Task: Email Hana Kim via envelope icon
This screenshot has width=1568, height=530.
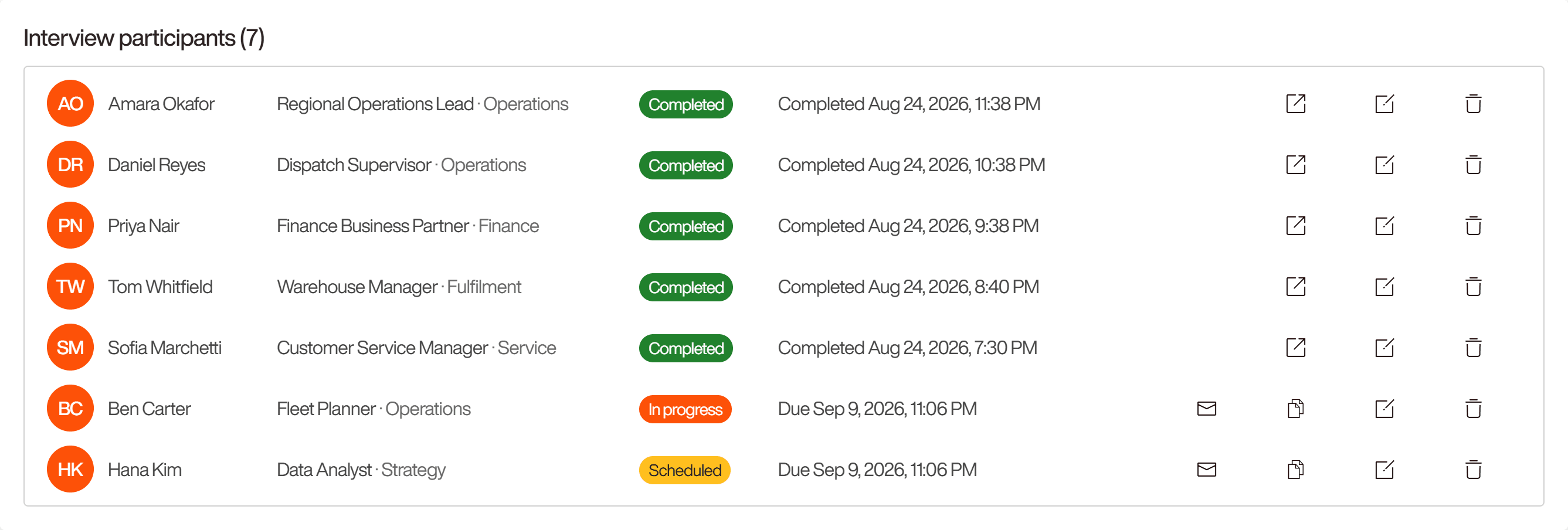Action: (x=1206, y=469)
